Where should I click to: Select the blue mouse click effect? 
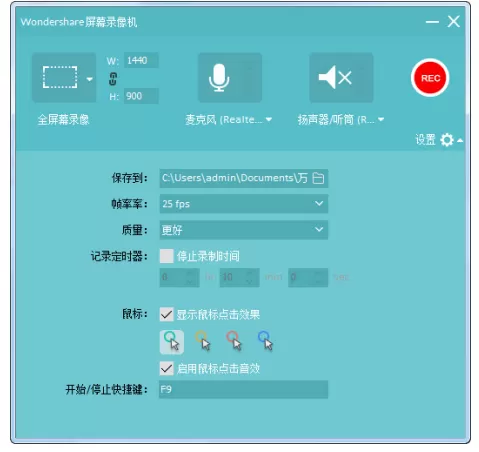tap(265, 341)
